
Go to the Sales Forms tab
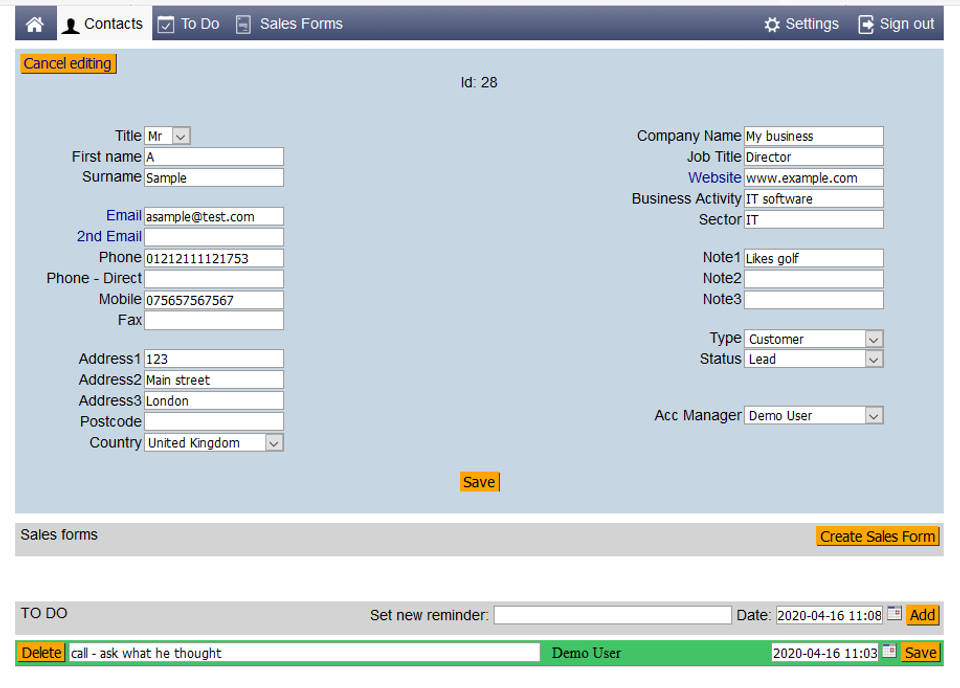(x=290, y=24)
